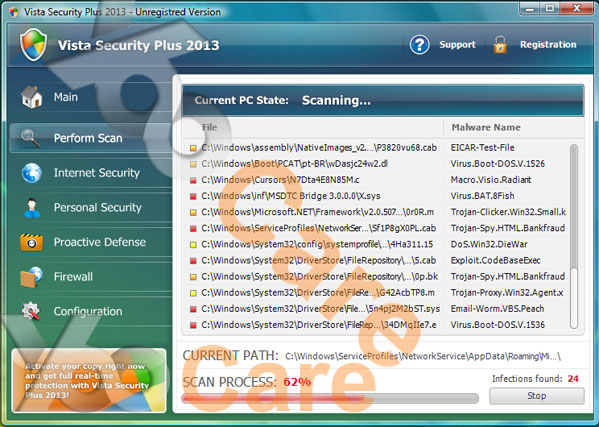Click the Main house icon
This screenshot has height=427, width=599.
(31, 97)
